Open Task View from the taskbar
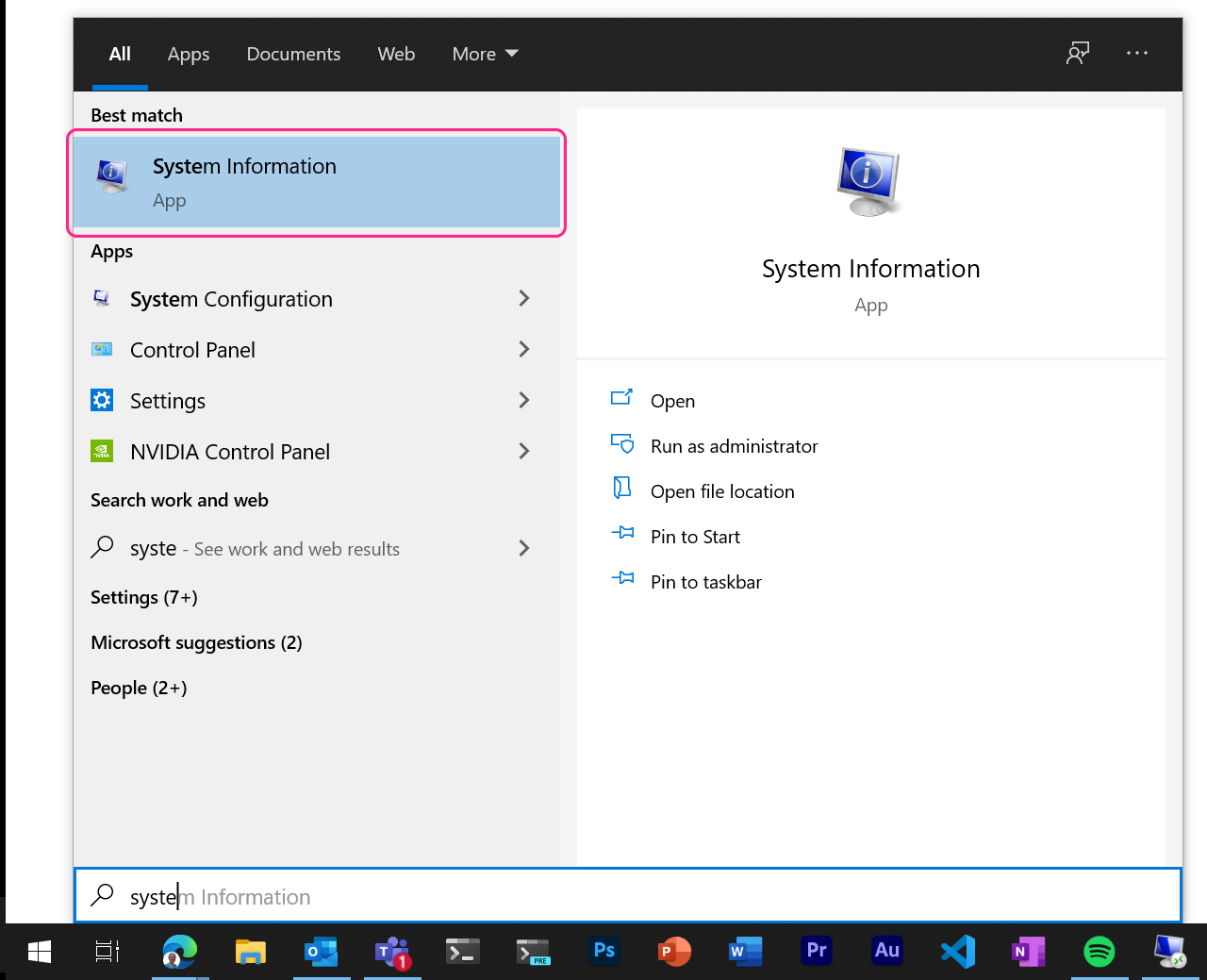1207x980 pixels. coord(107,952)
